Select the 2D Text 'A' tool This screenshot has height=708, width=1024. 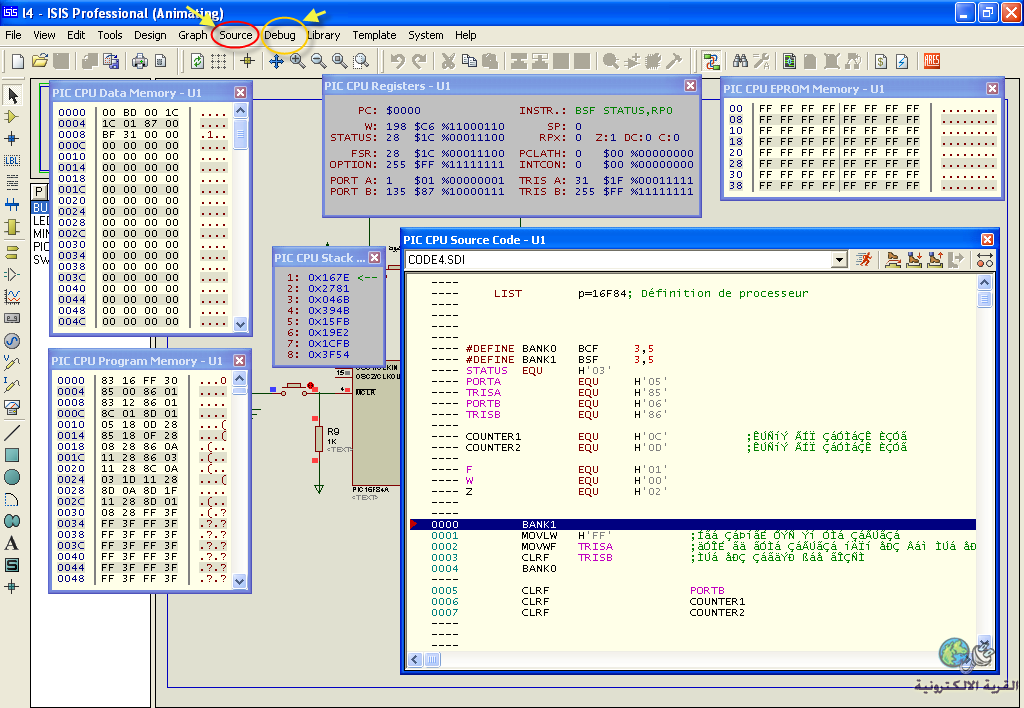[x=12, y=543]
